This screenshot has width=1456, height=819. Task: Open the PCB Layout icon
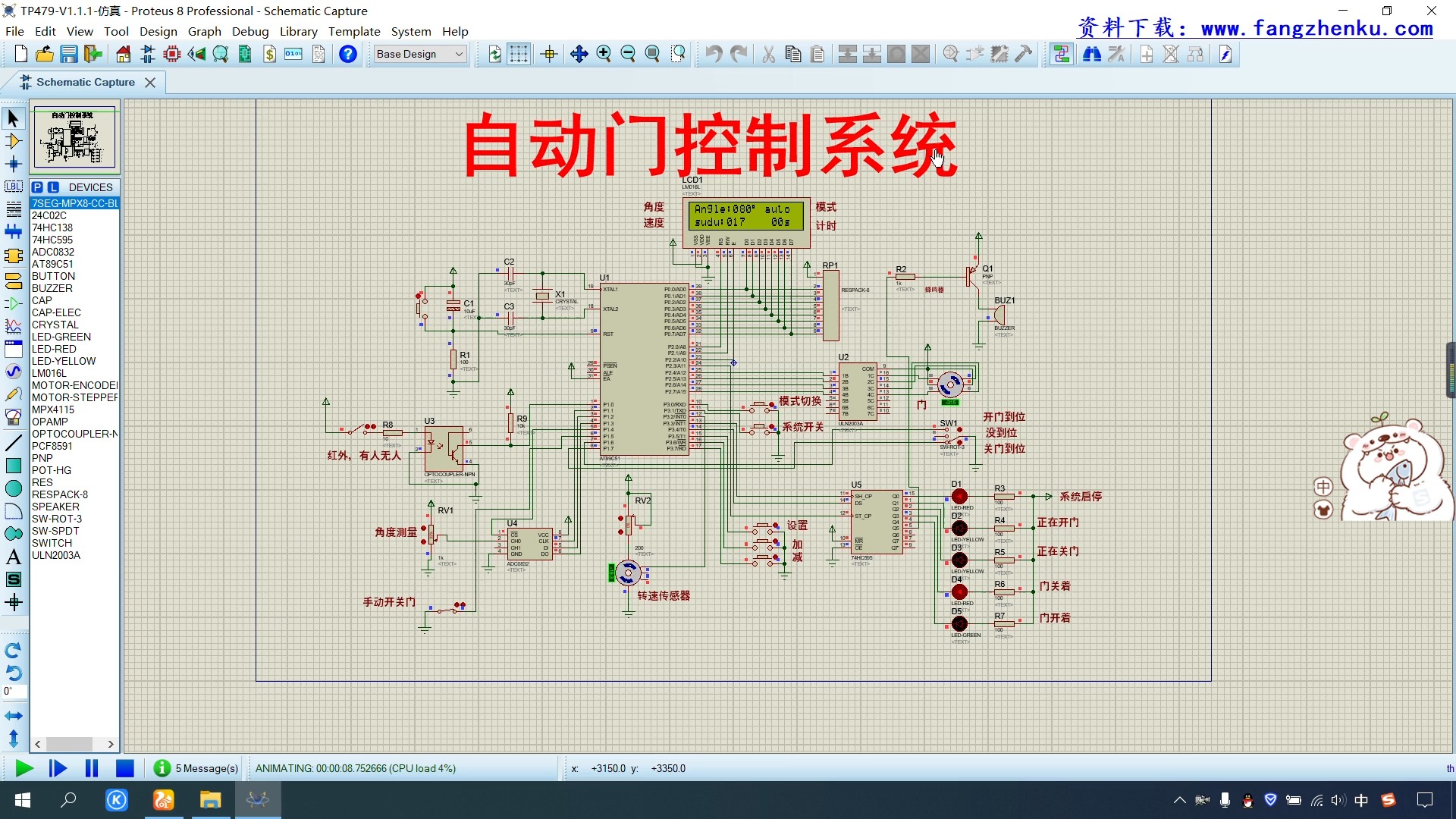(x=172, y=54)
